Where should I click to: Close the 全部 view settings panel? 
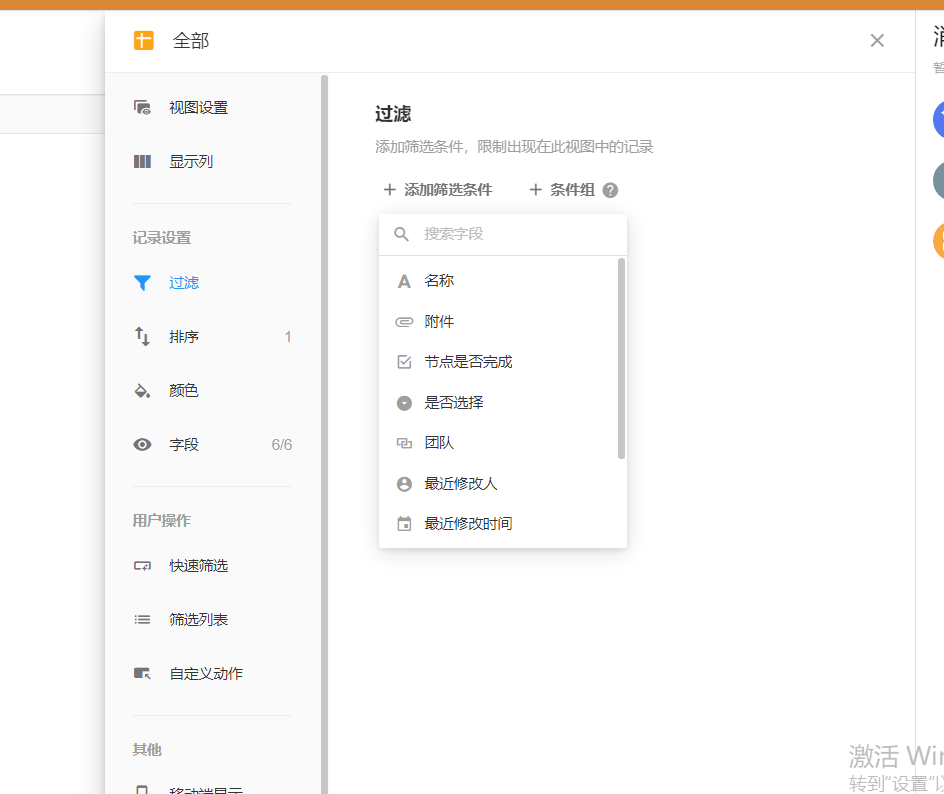(877, 41)
